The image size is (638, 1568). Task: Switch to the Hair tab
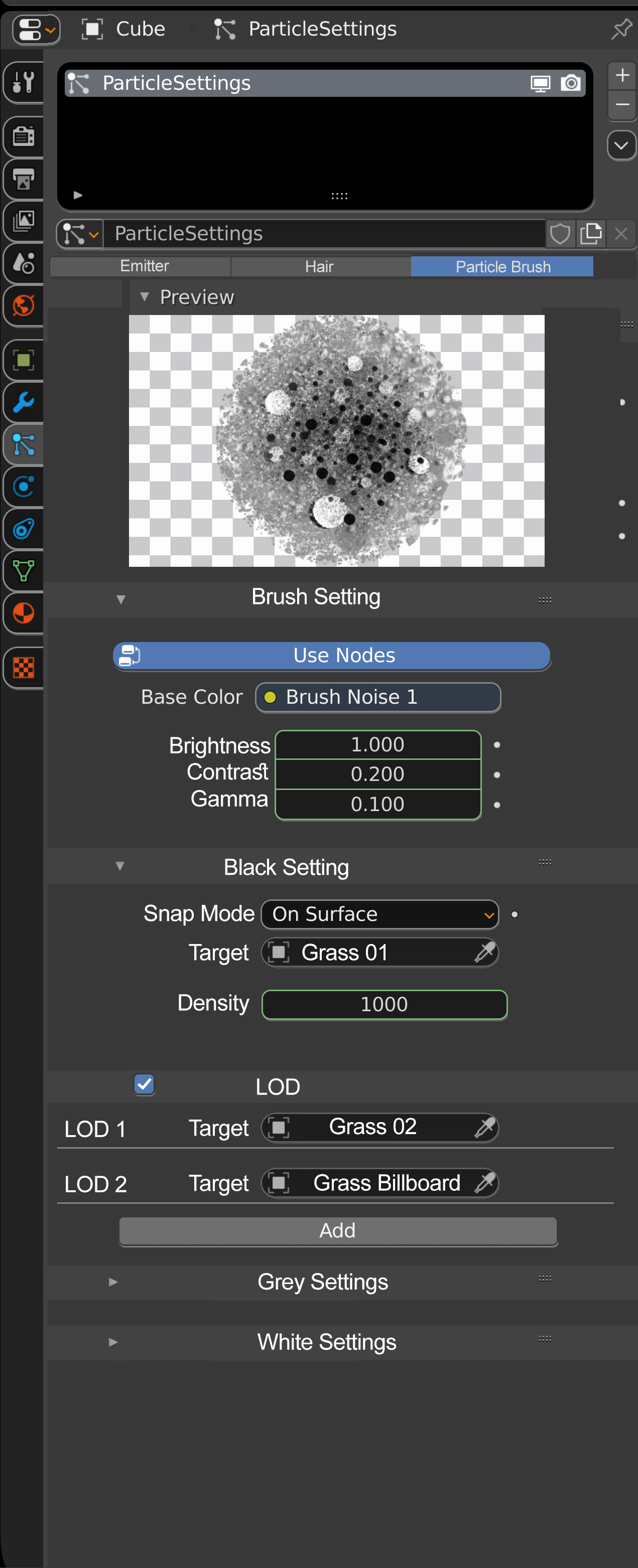321,267
